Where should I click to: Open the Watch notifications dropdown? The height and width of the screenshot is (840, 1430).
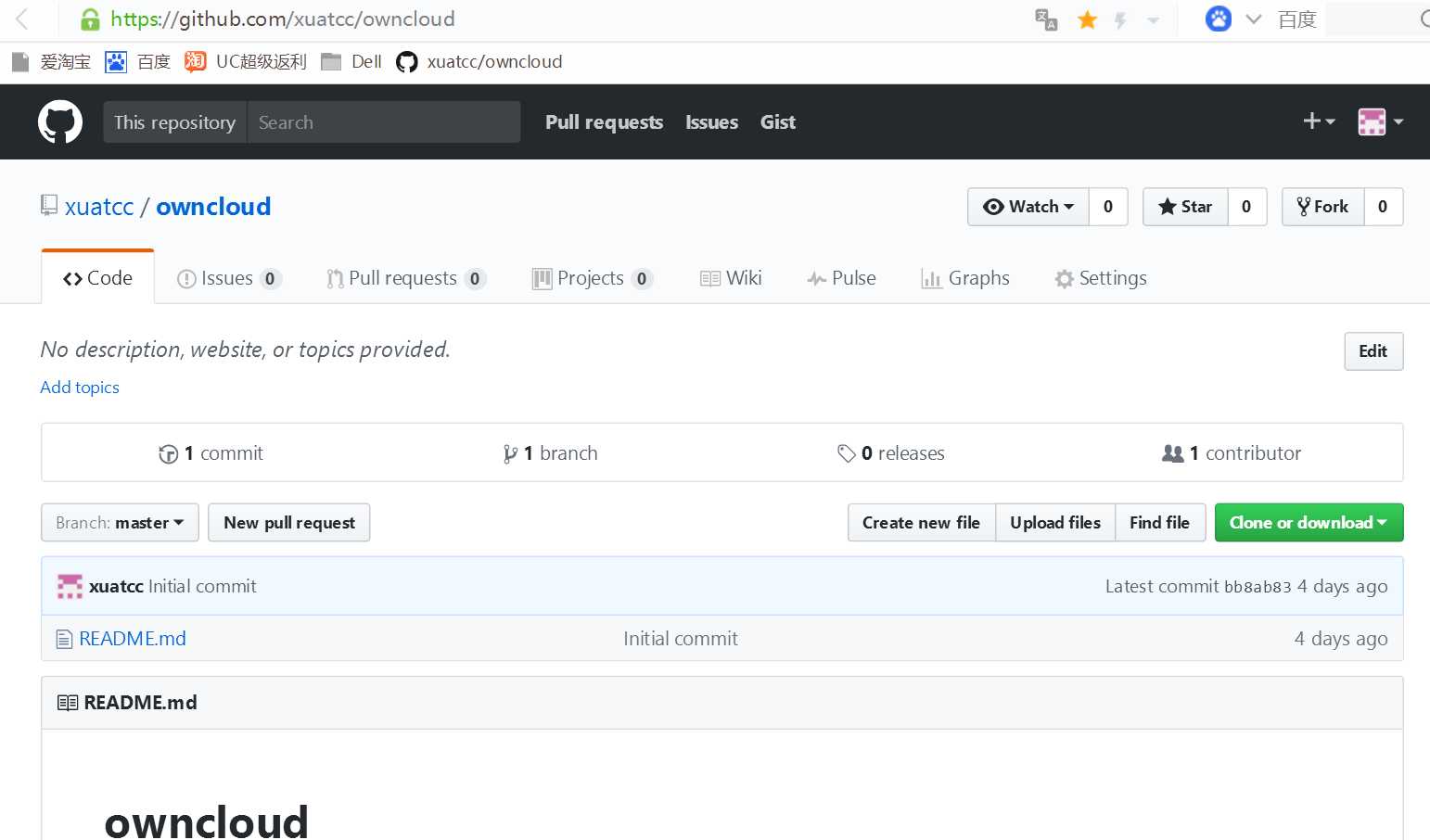coord(1028,207)
